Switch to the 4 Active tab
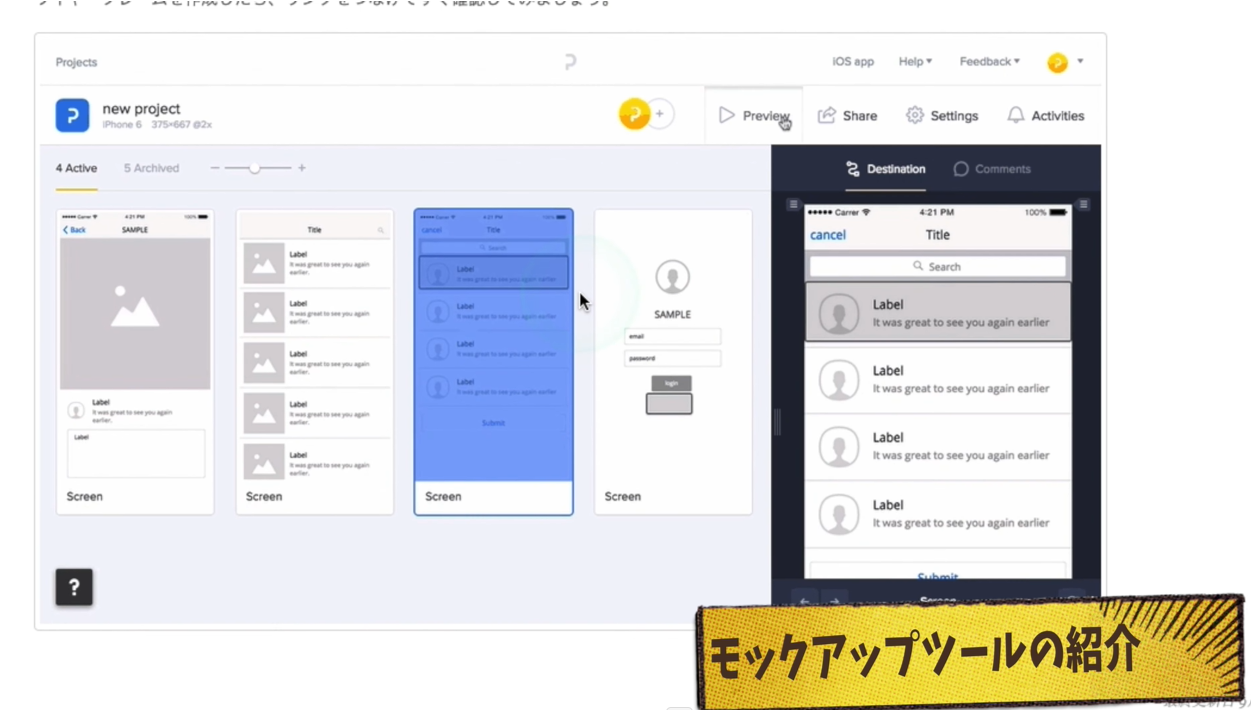 coord(76,168)
